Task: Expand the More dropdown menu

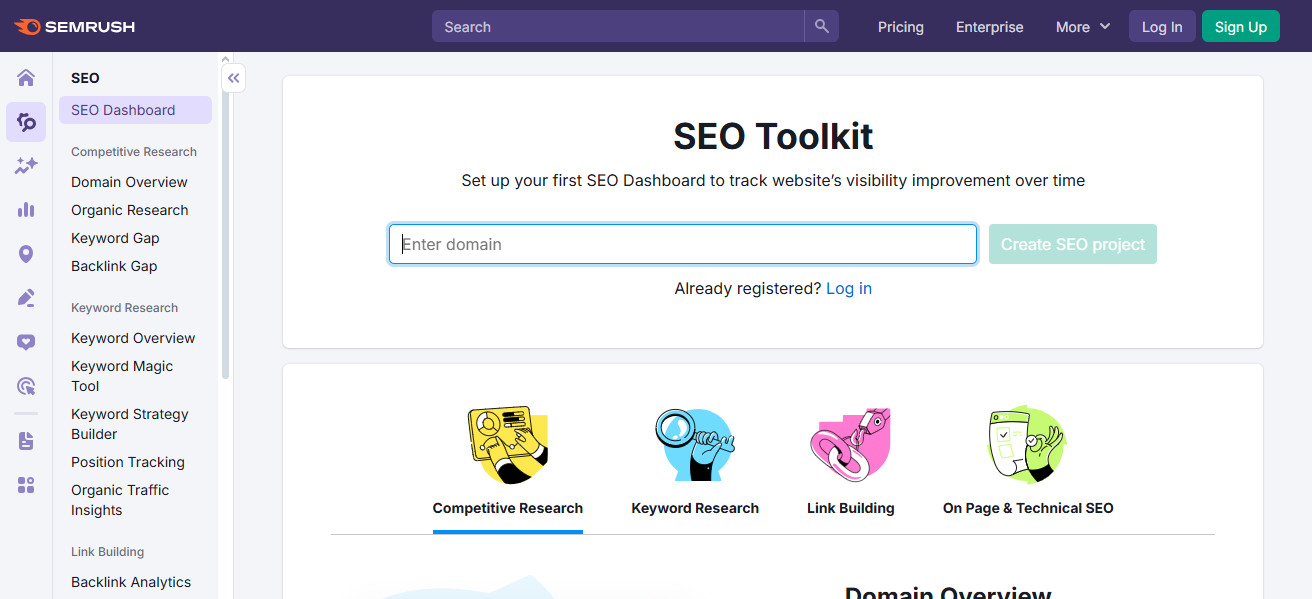Action: tap(1083, 27)
